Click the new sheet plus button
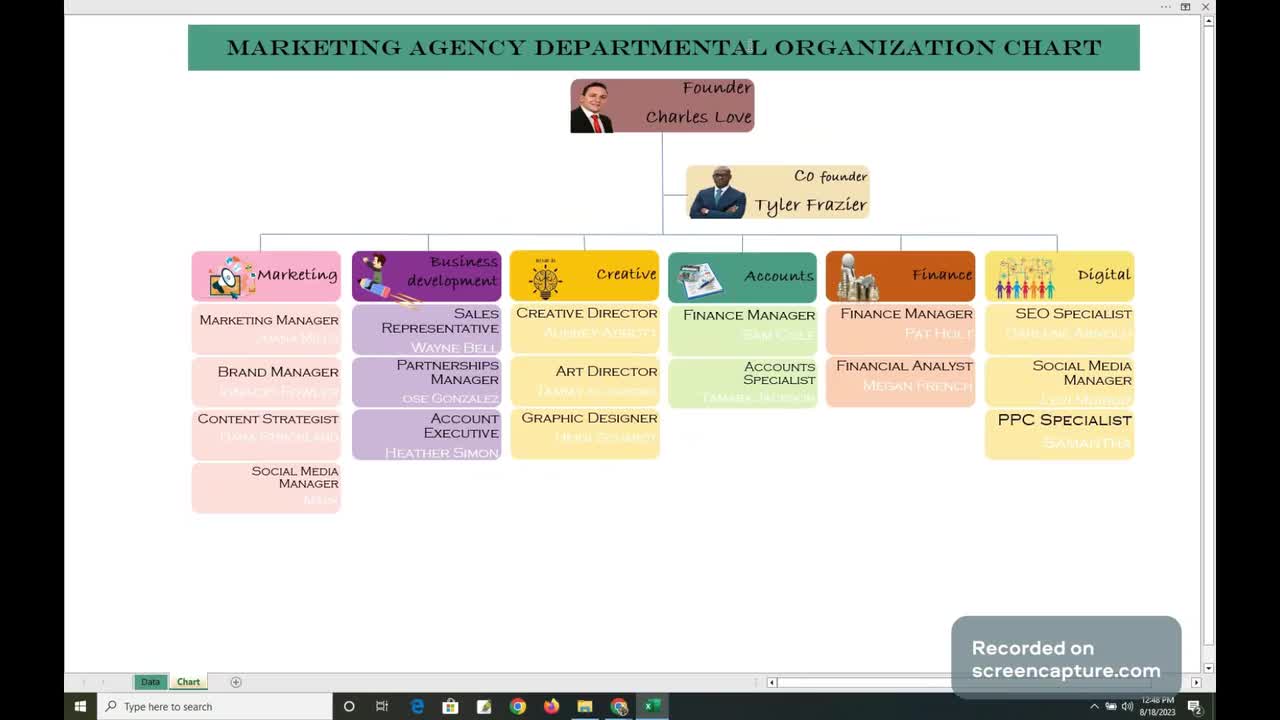This screenshot has width=1280, height=720. tap(236, 681)
